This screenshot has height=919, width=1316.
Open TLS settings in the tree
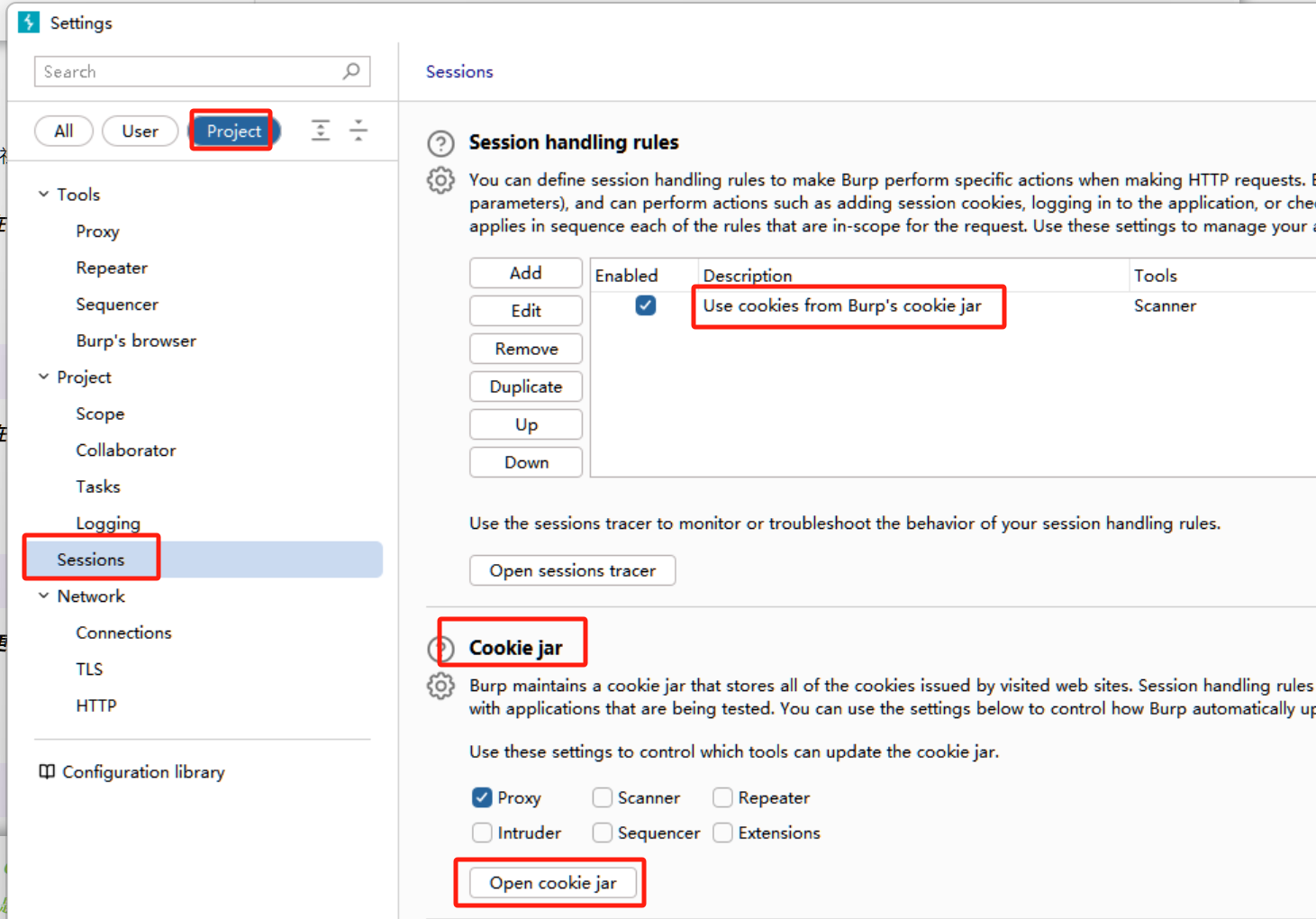[89, 669]
